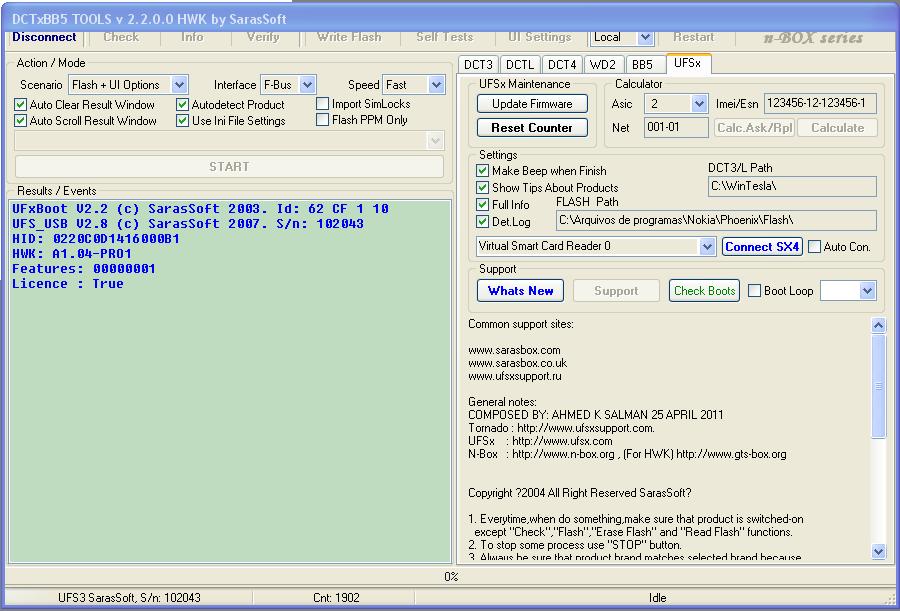Click the Imei/Esn input field
This screenshot has height=611, width=900.
[x=820, y=104]
